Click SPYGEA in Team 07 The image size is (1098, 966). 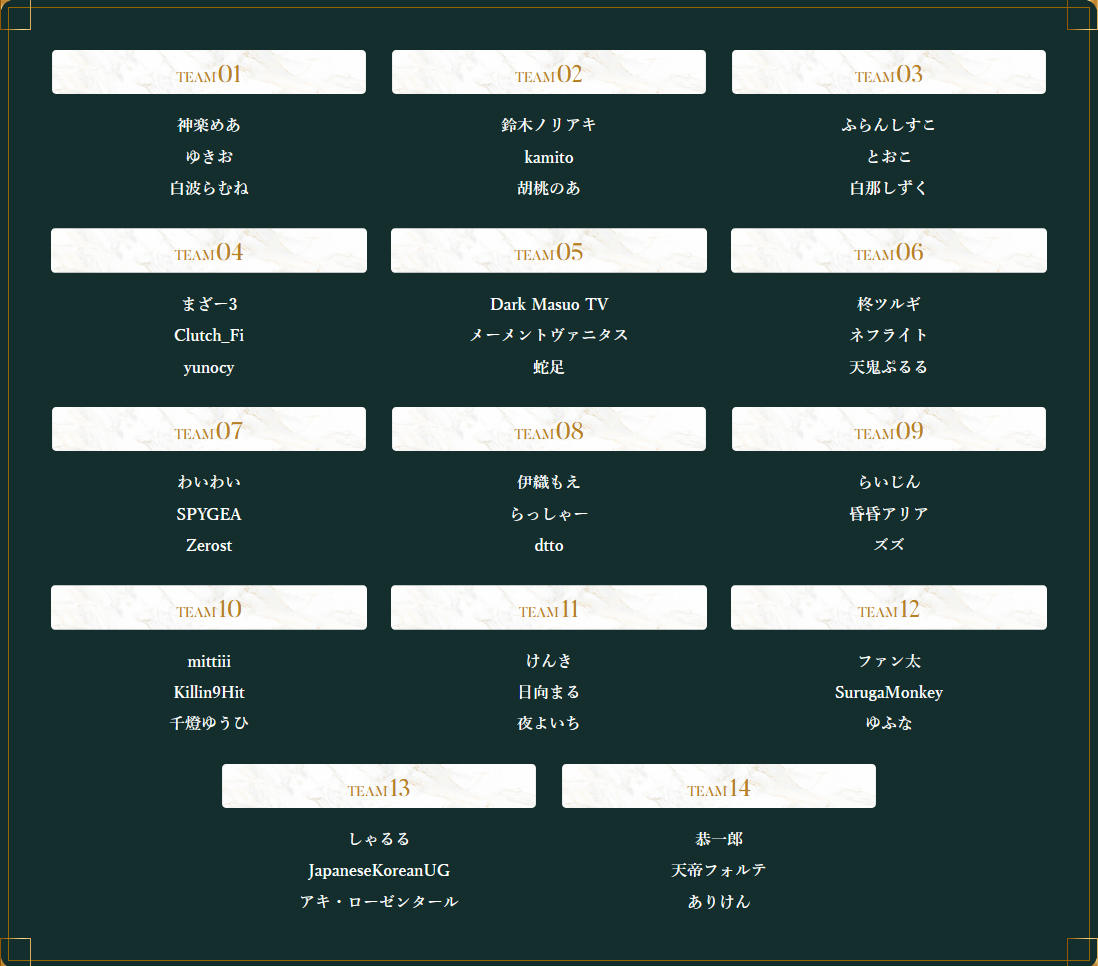pos(209,514)
